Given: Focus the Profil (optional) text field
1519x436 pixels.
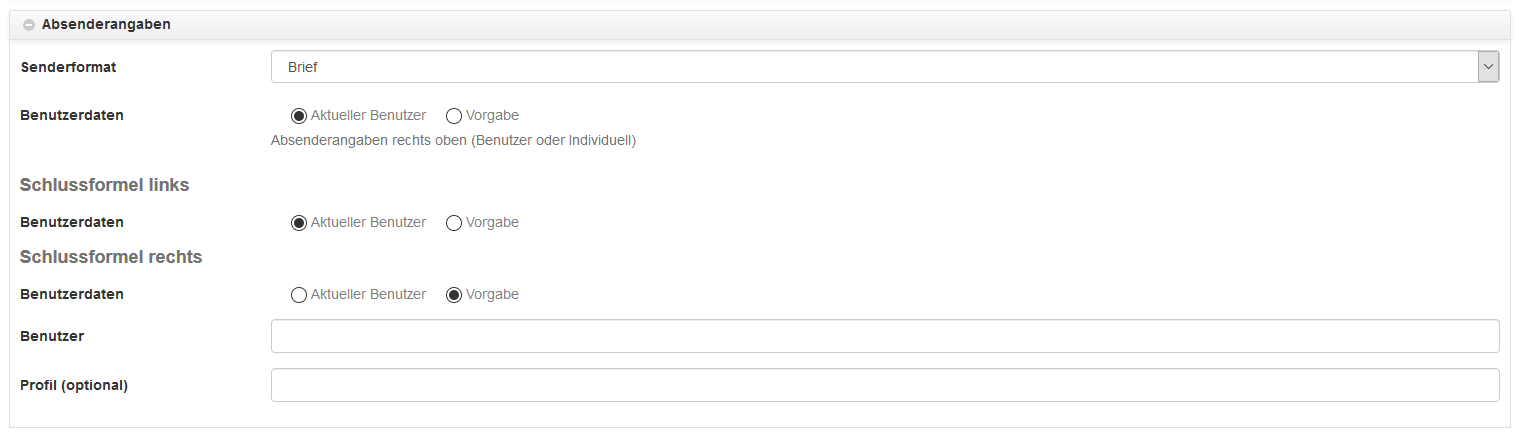Looking at the screenshot, I should point(884,385).
